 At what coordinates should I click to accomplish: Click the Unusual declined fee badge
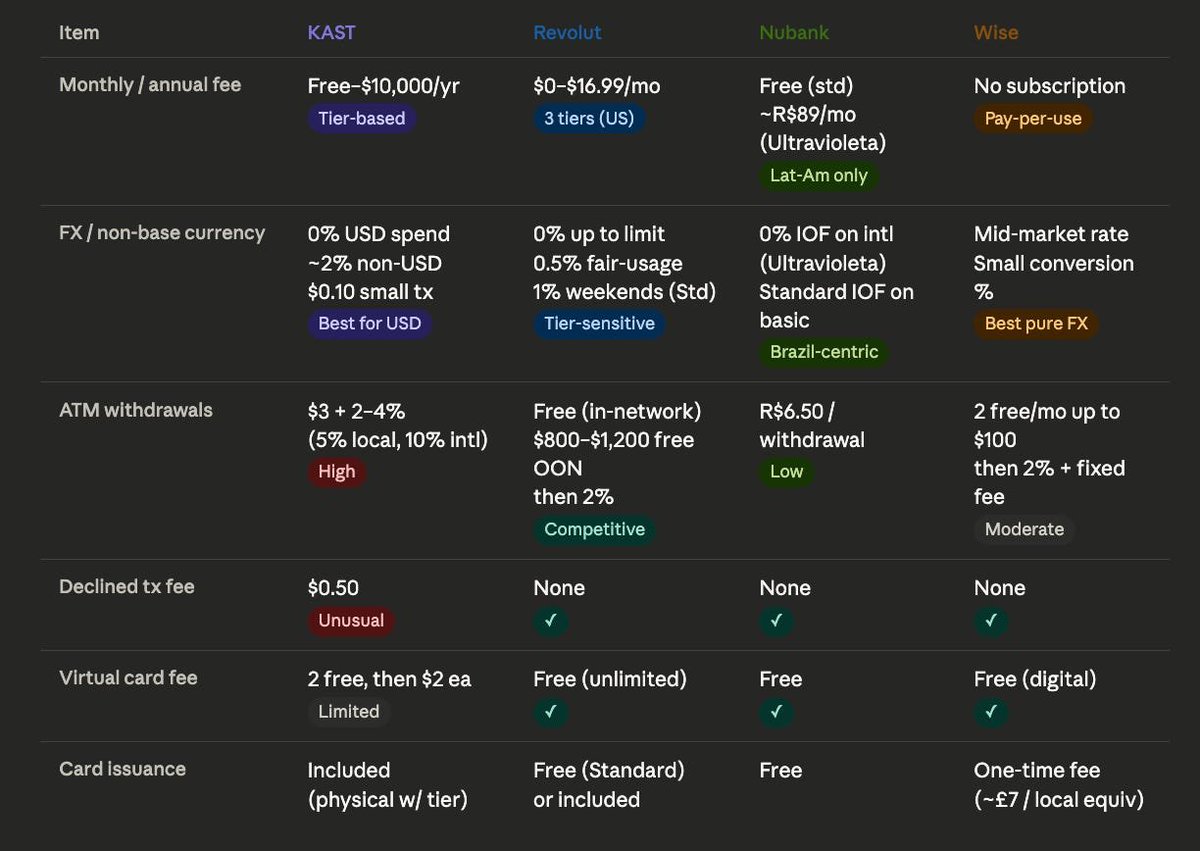click(351, 621)
